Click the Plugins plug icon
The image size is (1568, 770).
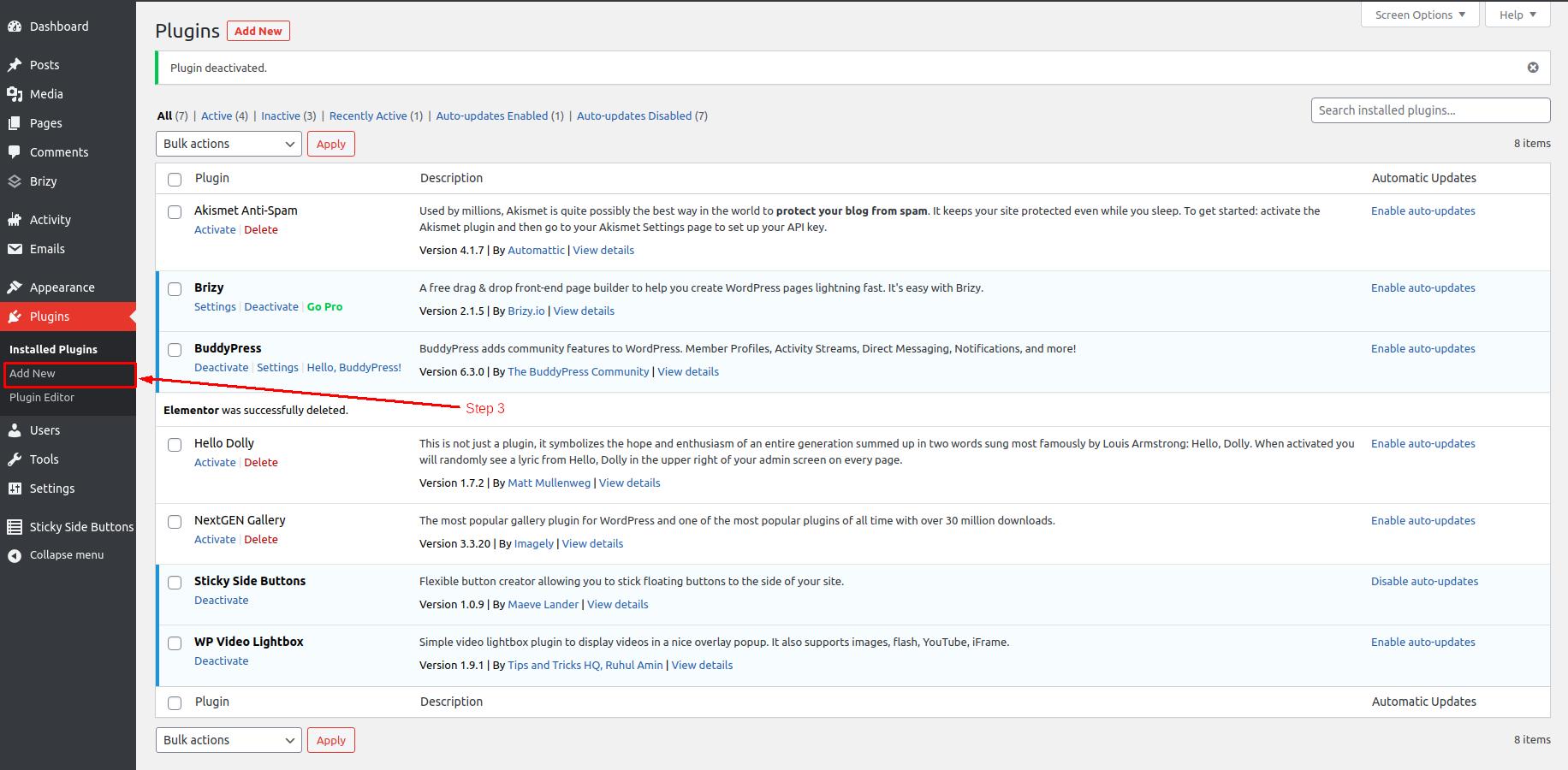[x=15, y=317]
